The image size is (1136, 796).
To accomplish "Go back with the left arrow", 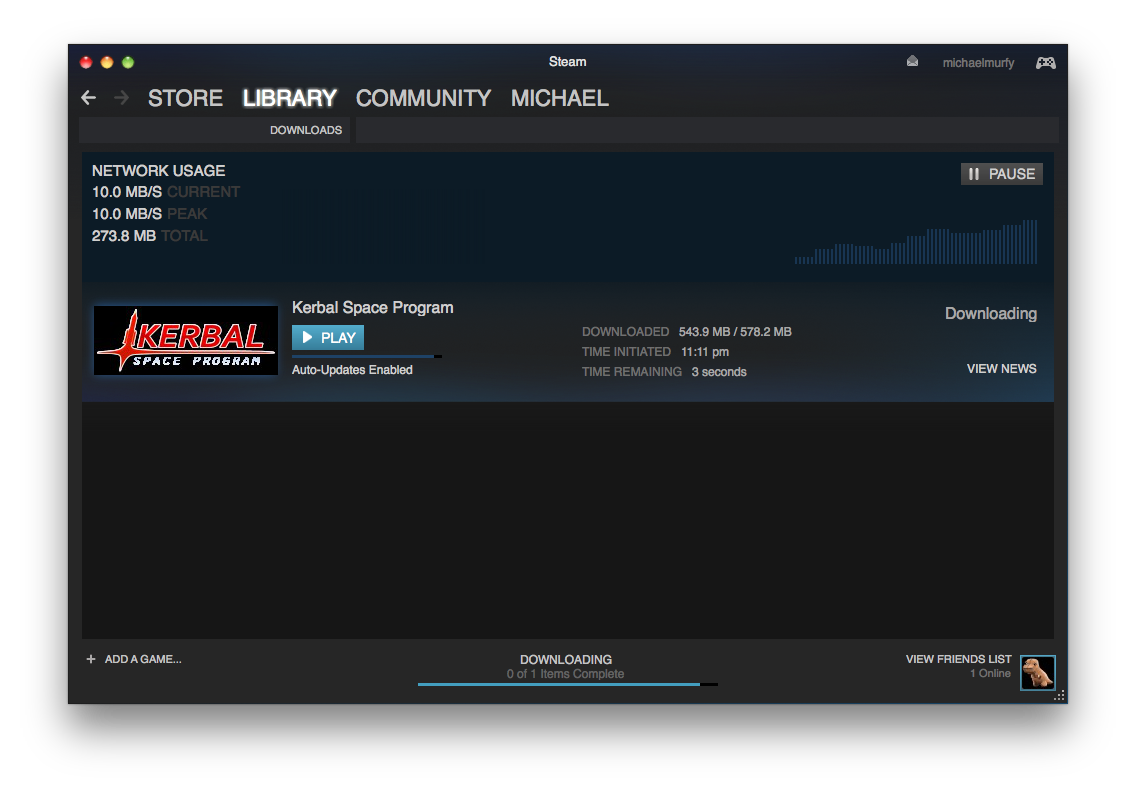I will tap(88, 98).
